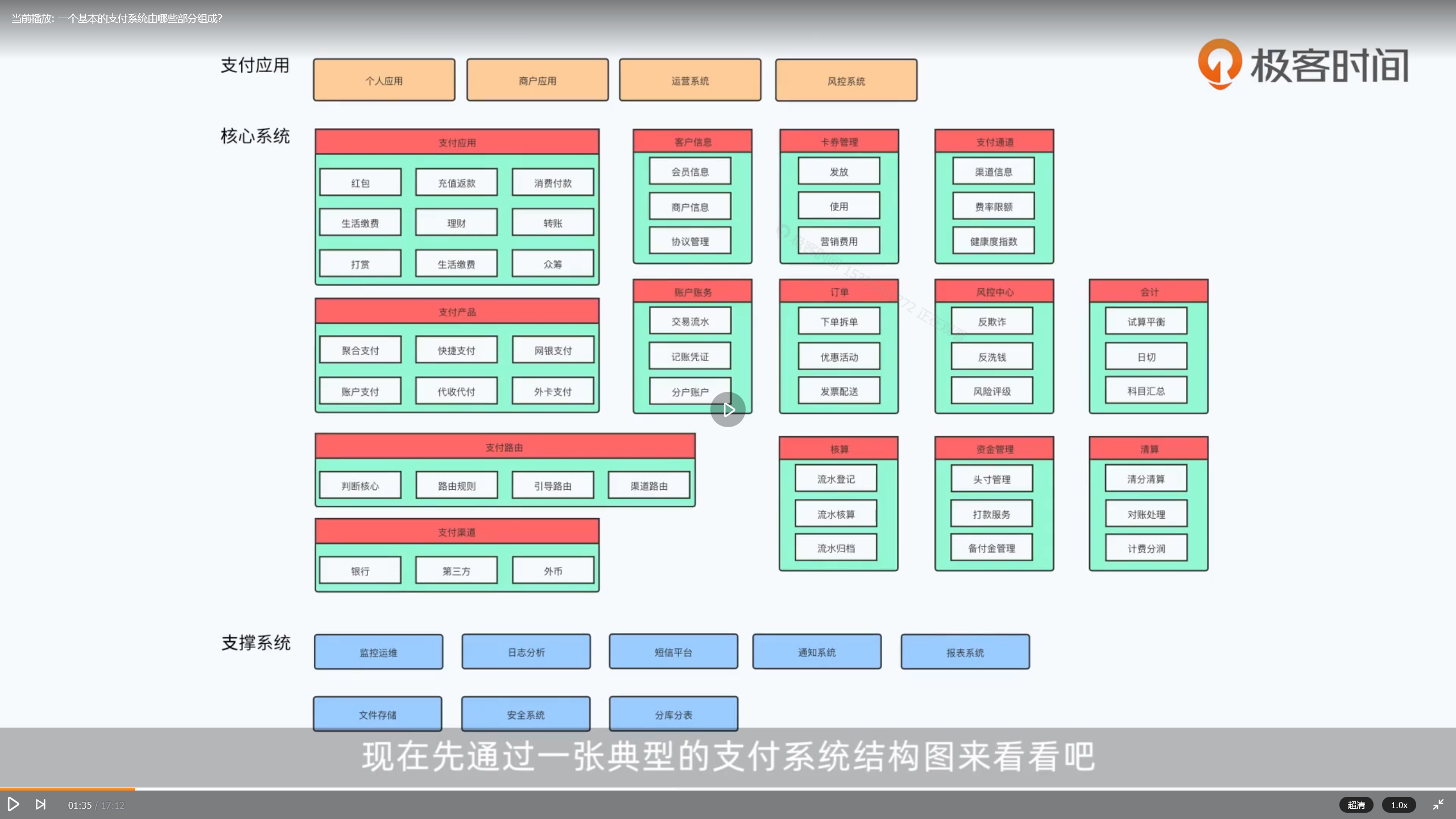This screenshot has height=819, width=1456.
Task: Exit fullscreen mode
Action: [x=1438, y=804]
